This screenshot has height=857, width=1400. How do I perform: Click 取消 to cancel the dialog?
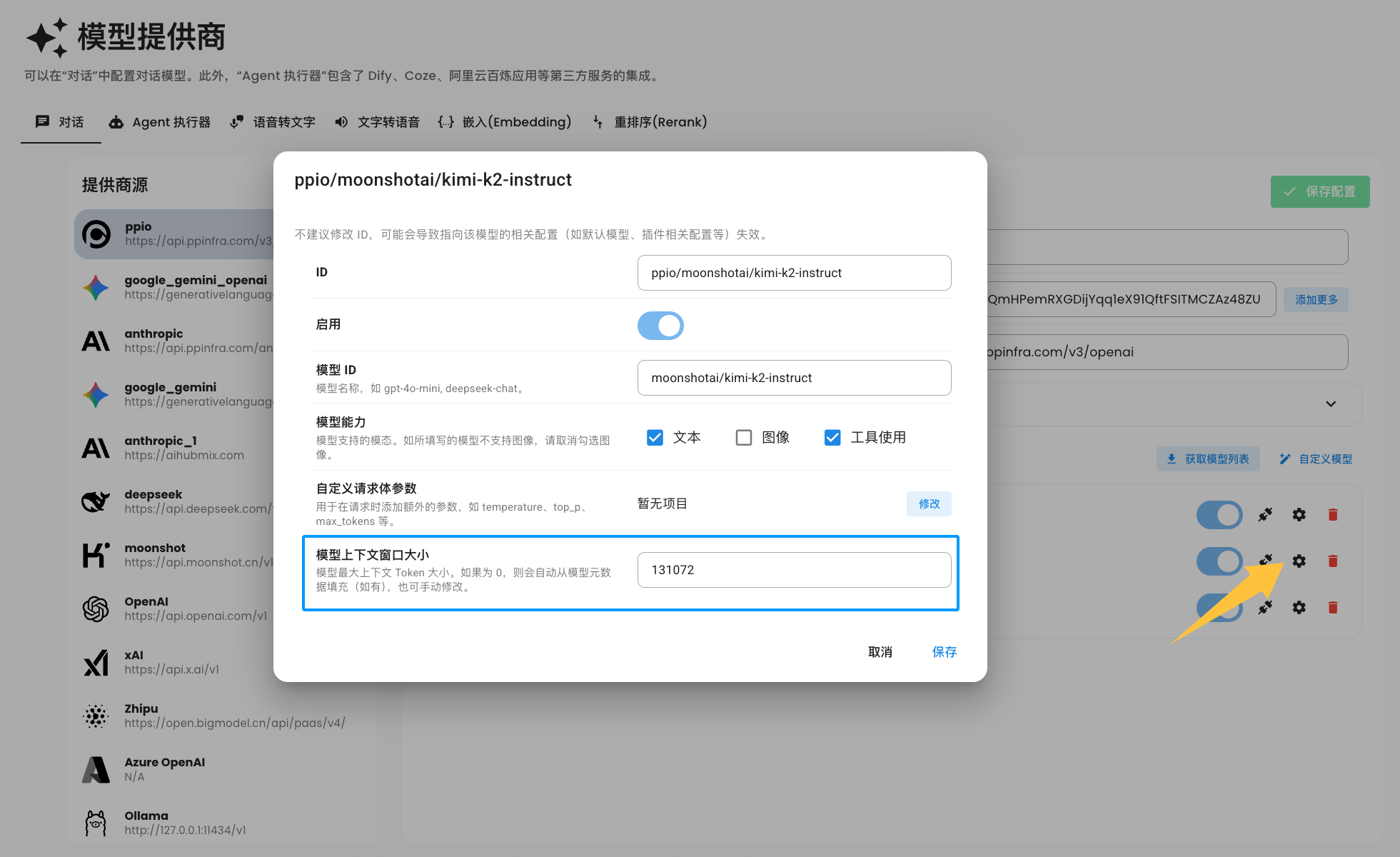pos(880,652)
